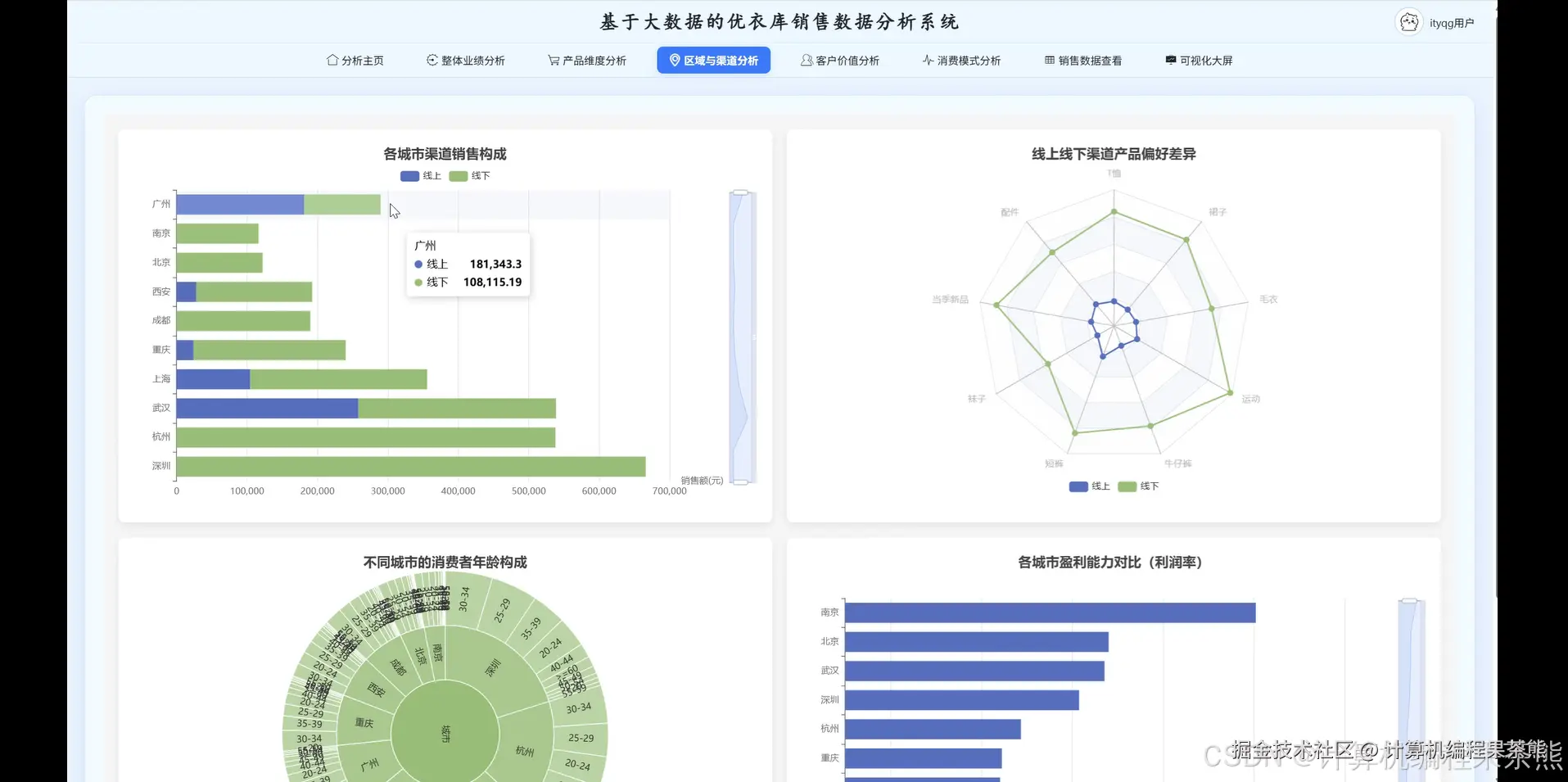Image resolution: width=1568 pixels, height=782 pixels.
Task: Open 消费模式分析 tab
Action: (x=961, y=60)
